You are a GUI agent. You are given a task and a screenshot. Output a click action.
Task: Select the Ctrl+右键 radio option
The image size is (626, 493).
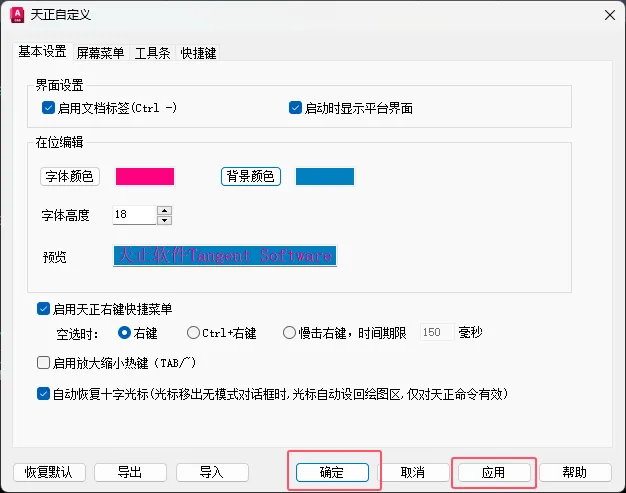pos(193,333)
